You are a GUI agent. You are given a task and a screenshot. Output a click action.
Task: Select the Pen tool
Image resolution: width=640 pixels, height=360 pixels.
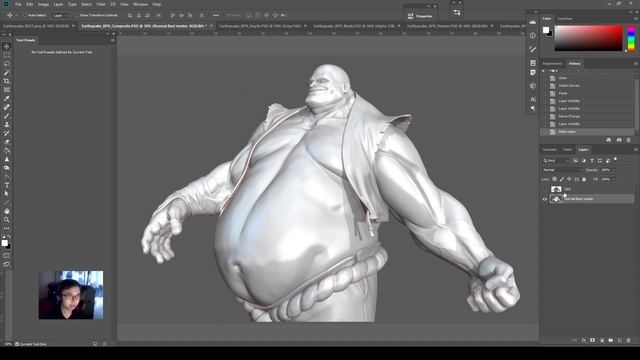[x=7, y=176]
